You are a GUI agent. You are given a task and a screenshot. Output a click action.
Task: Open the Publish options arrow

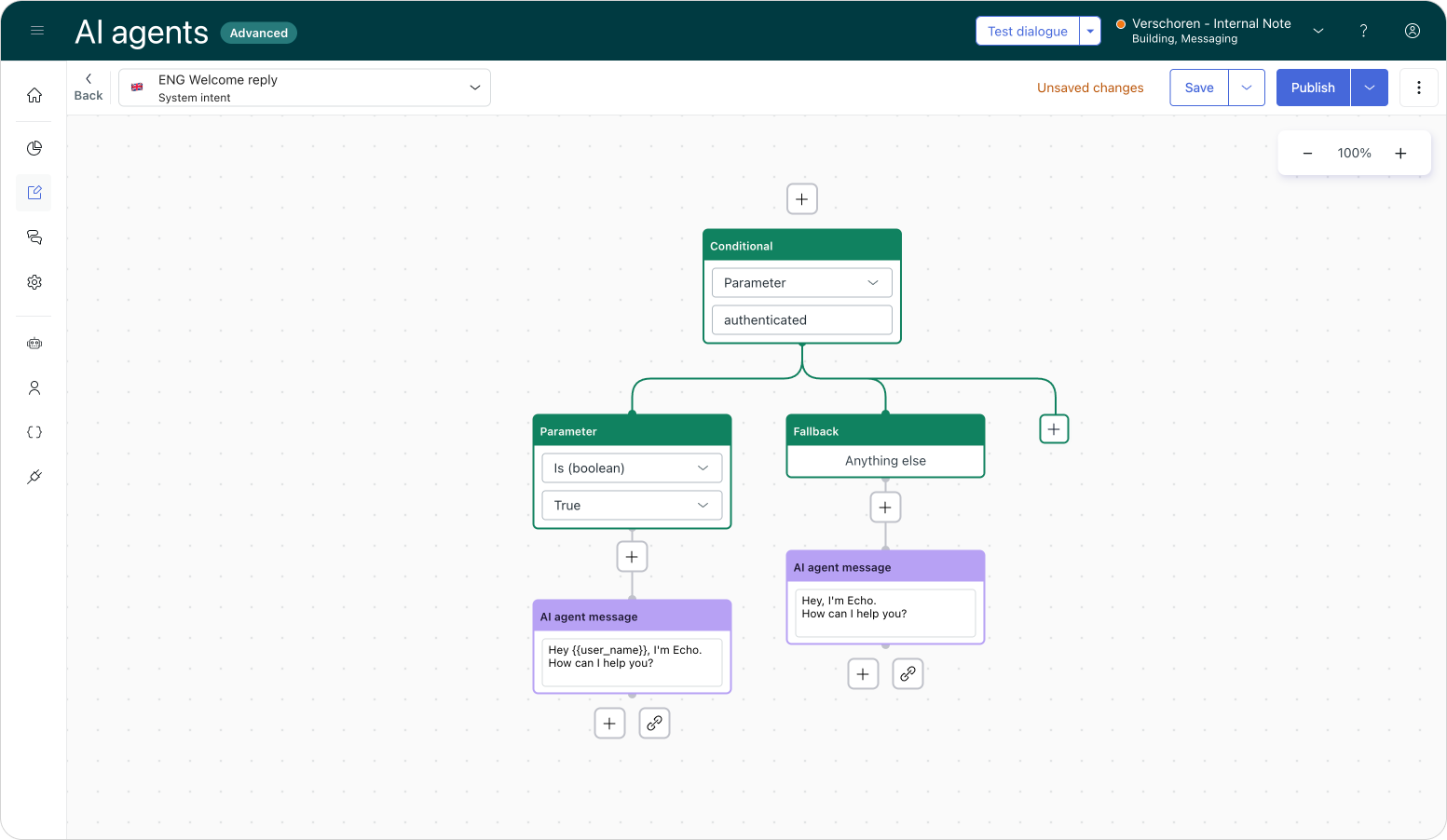[x=1369, y=88]
